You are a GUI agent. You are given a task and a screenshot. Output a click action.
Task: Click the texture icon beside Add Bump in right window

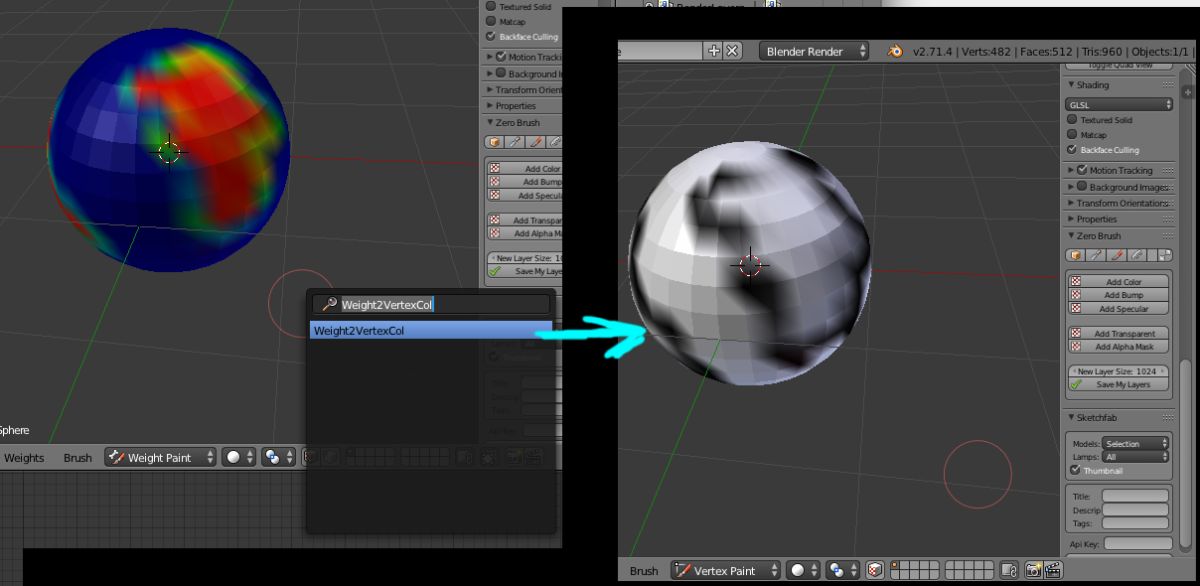[1076, 295]
